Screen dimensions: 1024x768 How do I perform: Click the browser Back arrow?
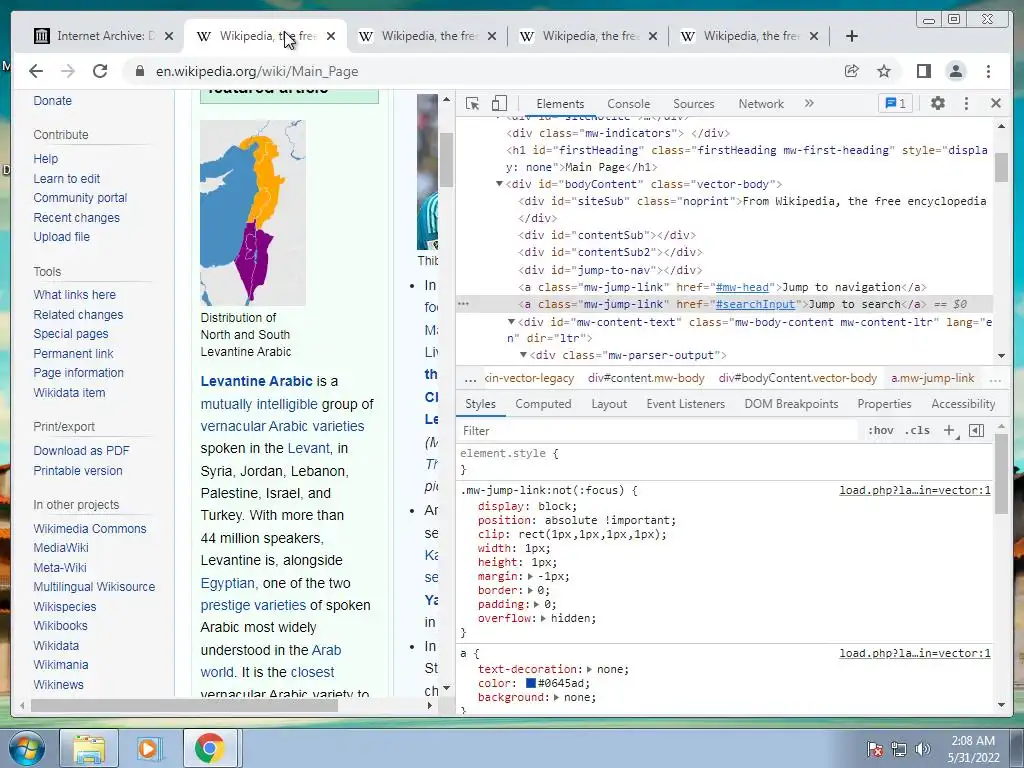coord(36,71)
